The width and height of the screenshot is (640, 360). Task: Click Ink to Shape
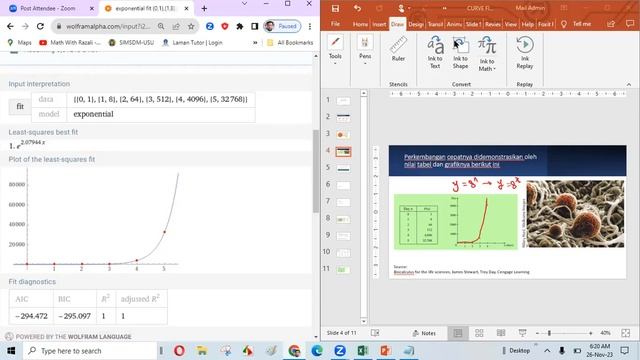tap(460, 52)
